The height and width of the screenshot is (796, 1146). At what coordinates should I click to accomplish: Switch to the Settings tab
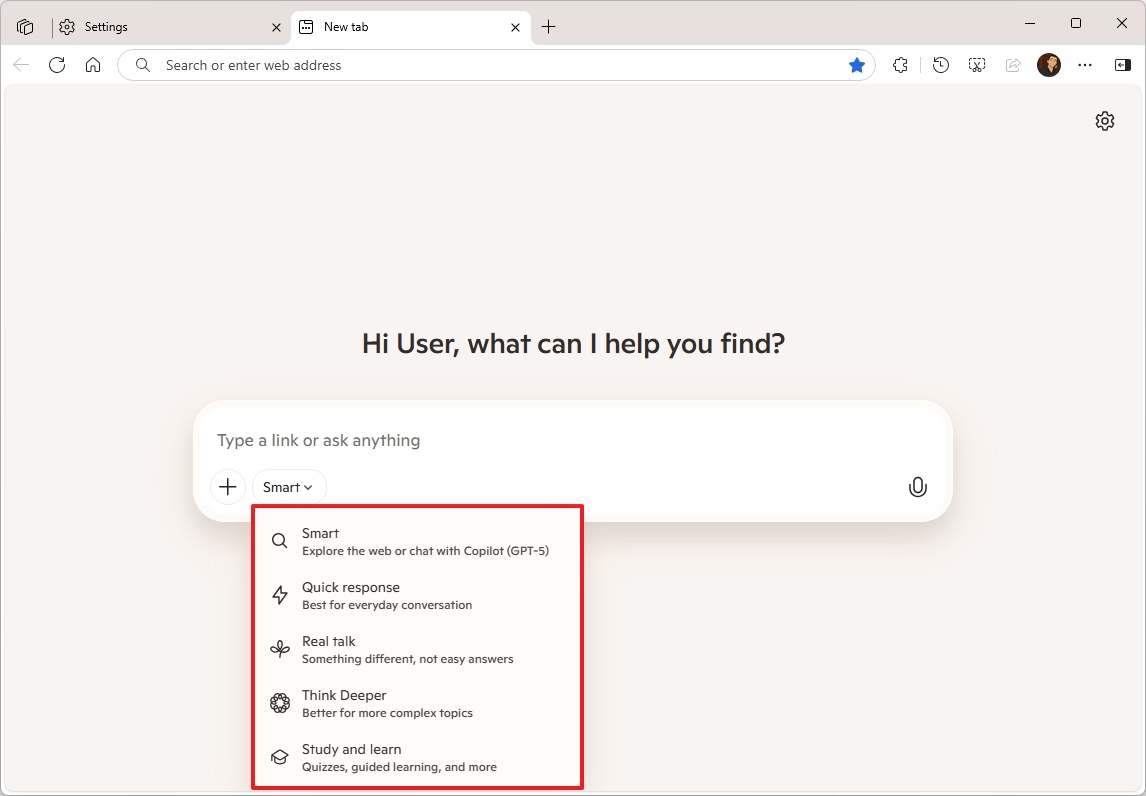(x=105, y=27)
